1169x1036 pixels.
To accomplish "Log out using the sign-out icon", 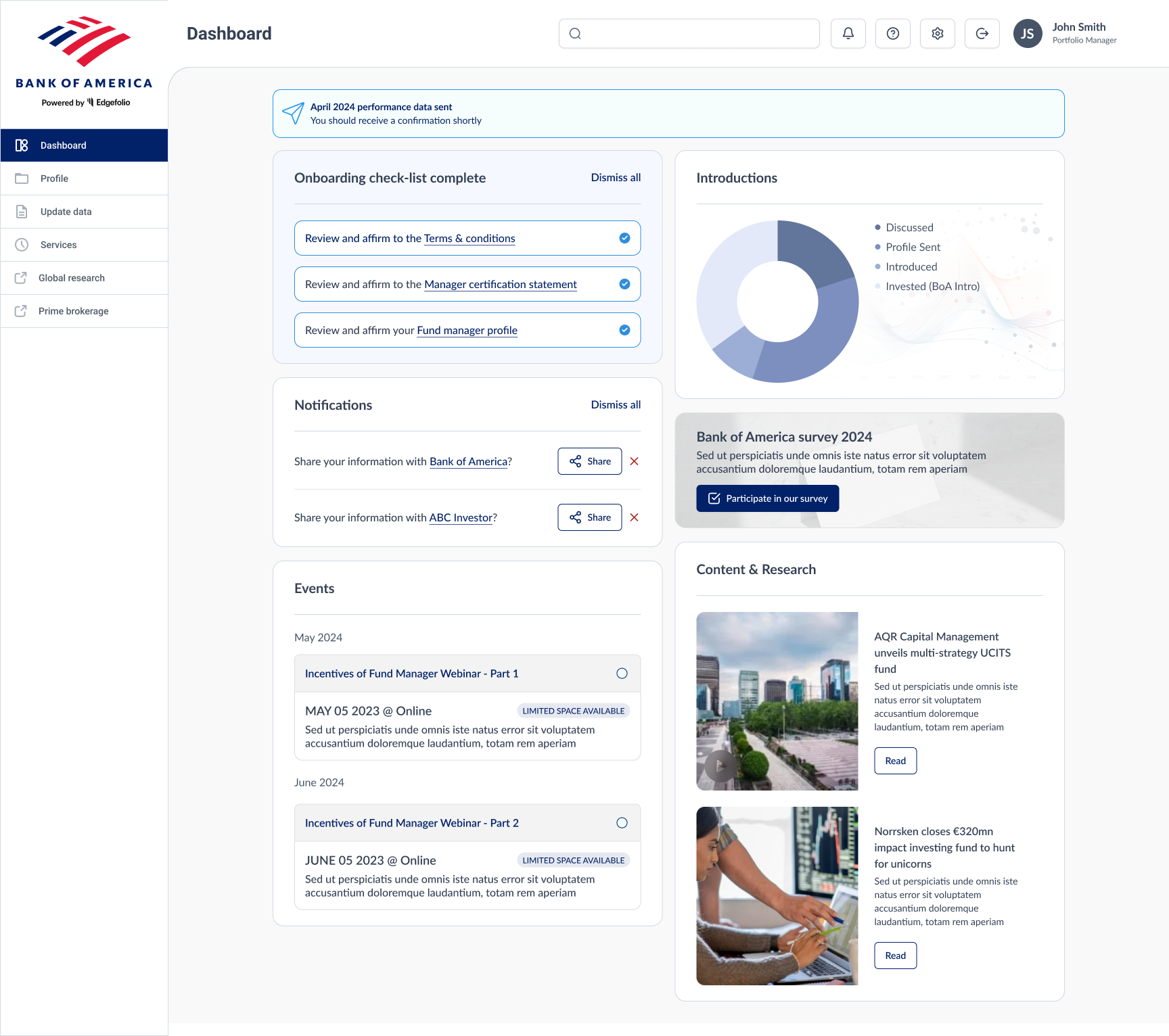I will (982, 33).
